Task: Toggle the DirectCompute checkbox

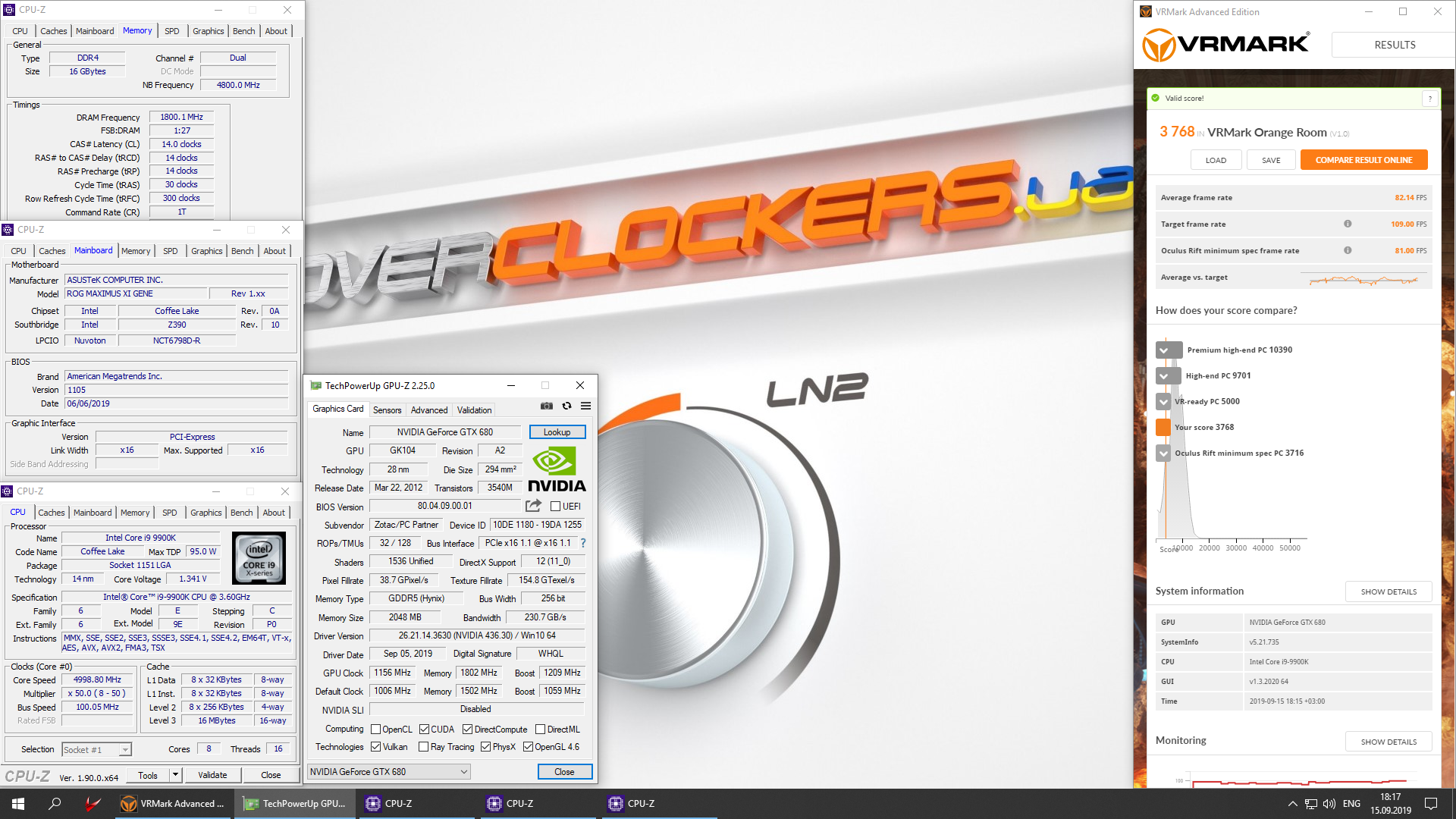Action: [467, 730]
